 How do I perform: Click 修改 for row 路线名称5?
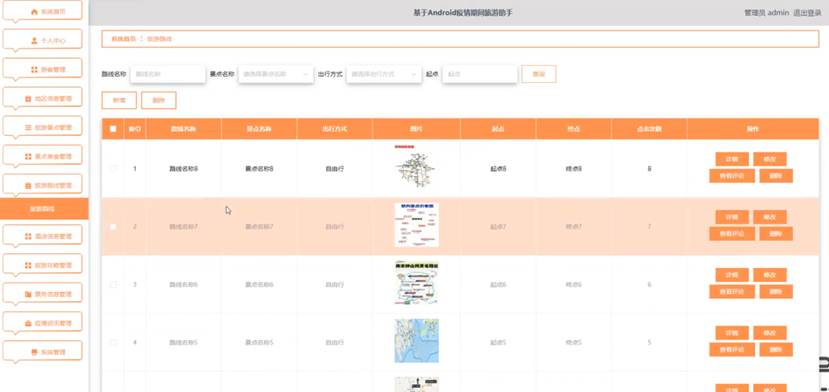pyautogui.click(x=770, y=333)
